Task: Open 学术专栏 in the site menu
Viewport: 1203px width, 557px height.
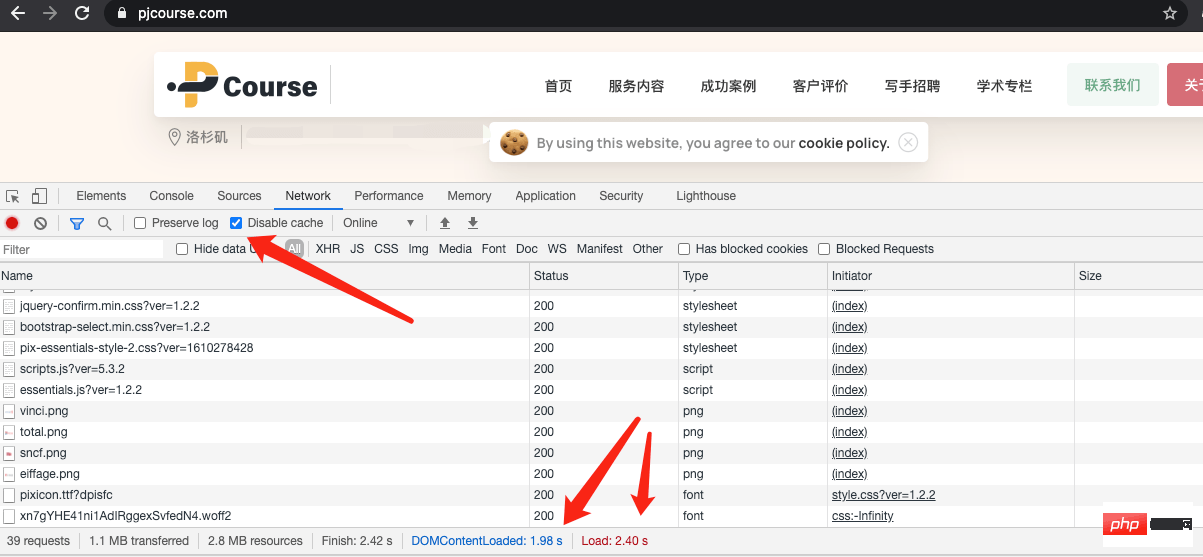Action: point(1004,86)
